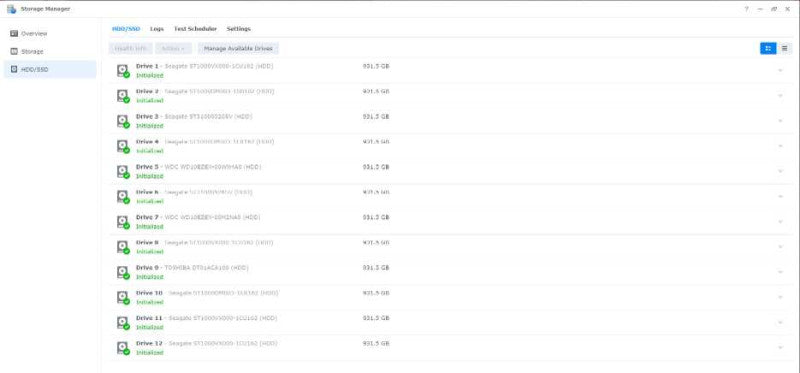Open the Test Scheduler tab
800x373 pixels.
pos(195,29)
